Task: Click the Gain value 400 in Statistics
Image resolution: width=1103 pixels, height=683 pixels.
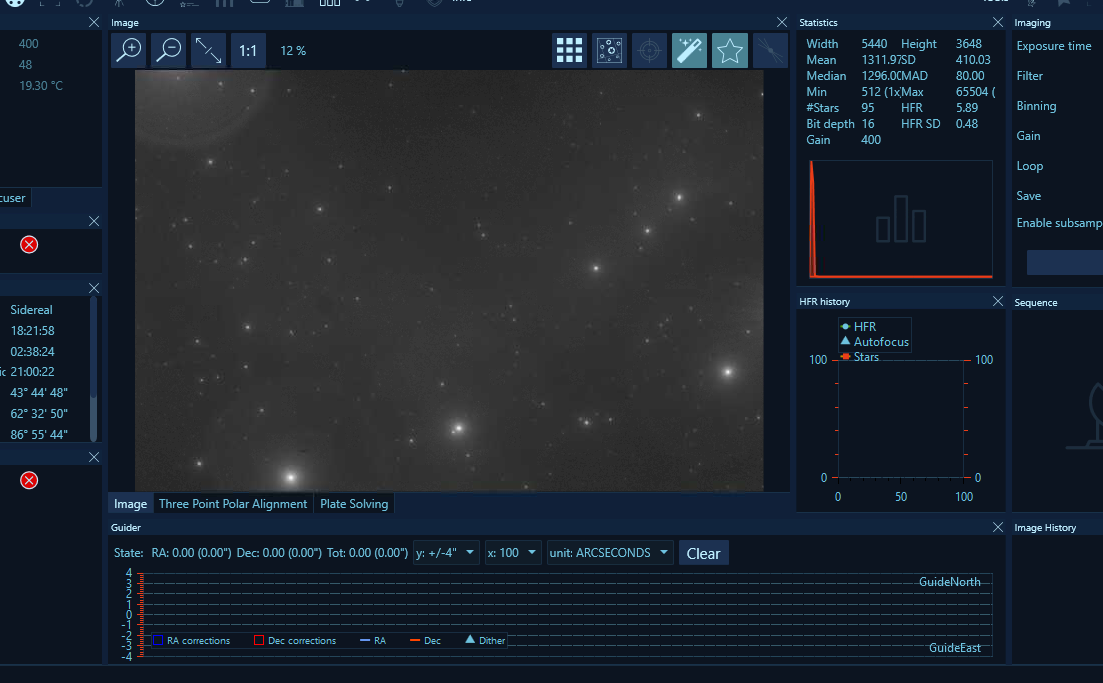Action: 871,140
